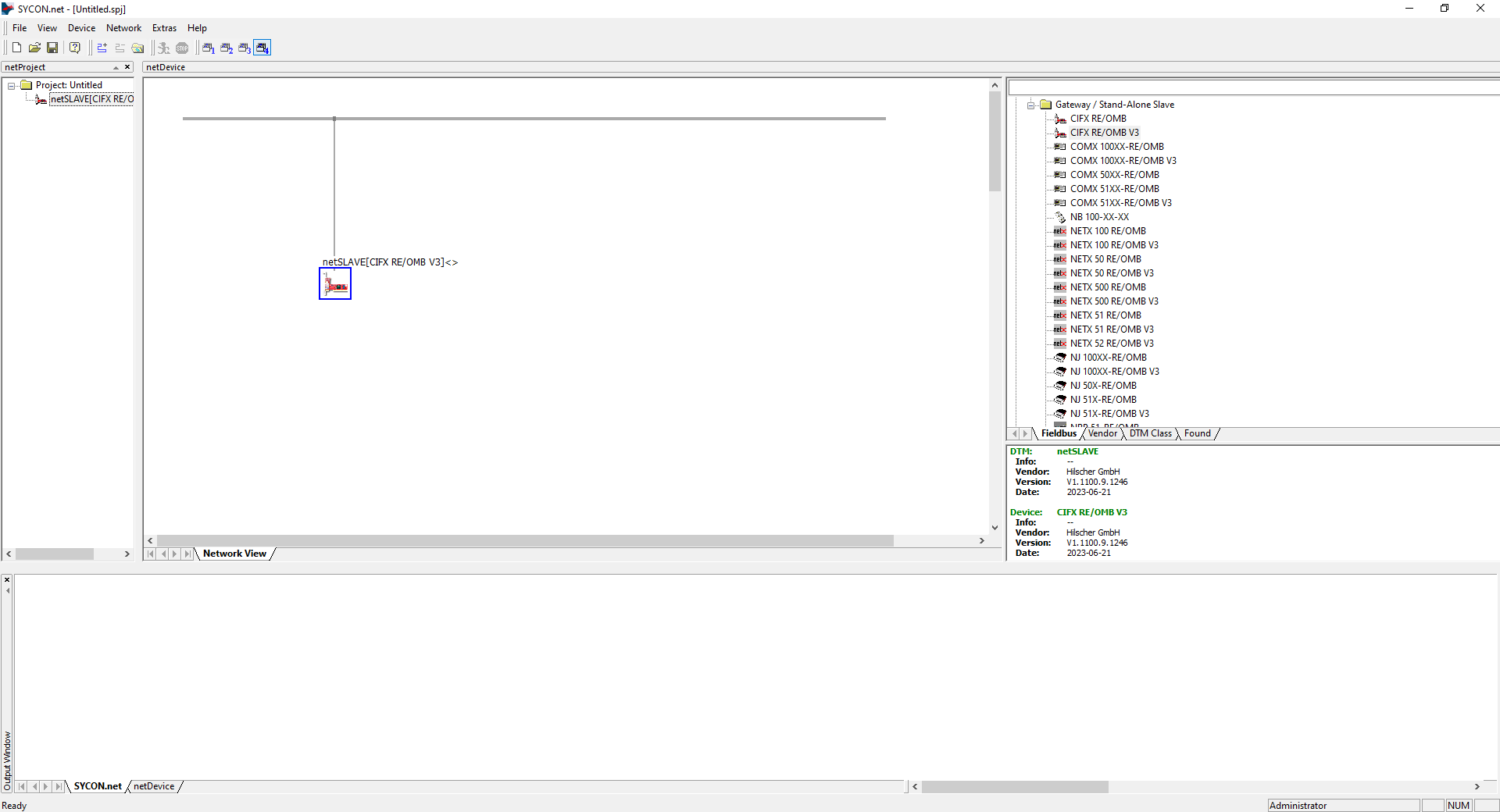Select the netSLAVE device icon in network view
This screenshot has height=812, width=1500.
click(335, 284)
